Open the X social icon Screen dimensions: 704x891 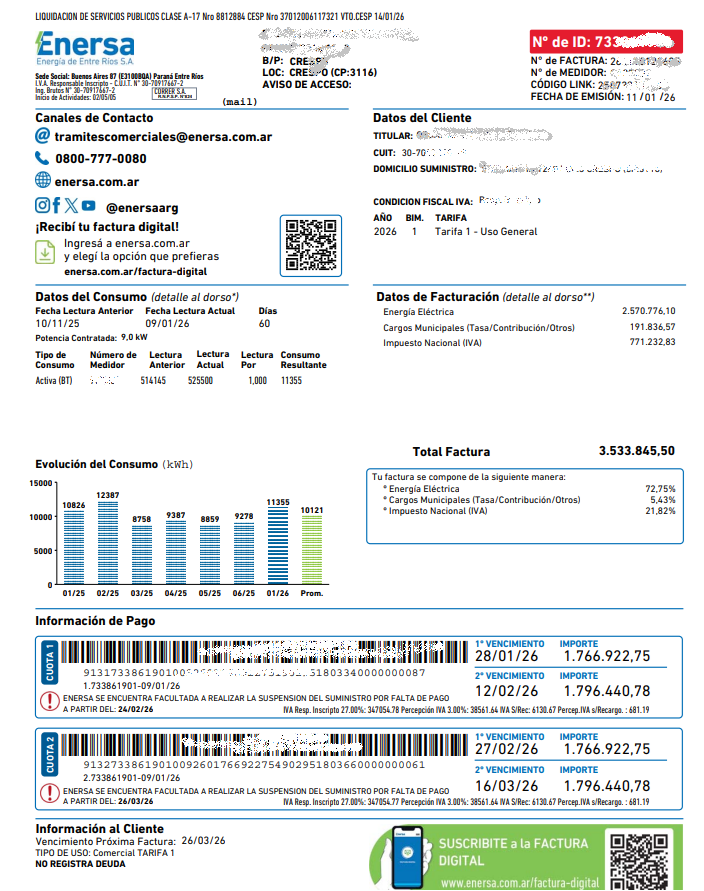coord(72,205)
